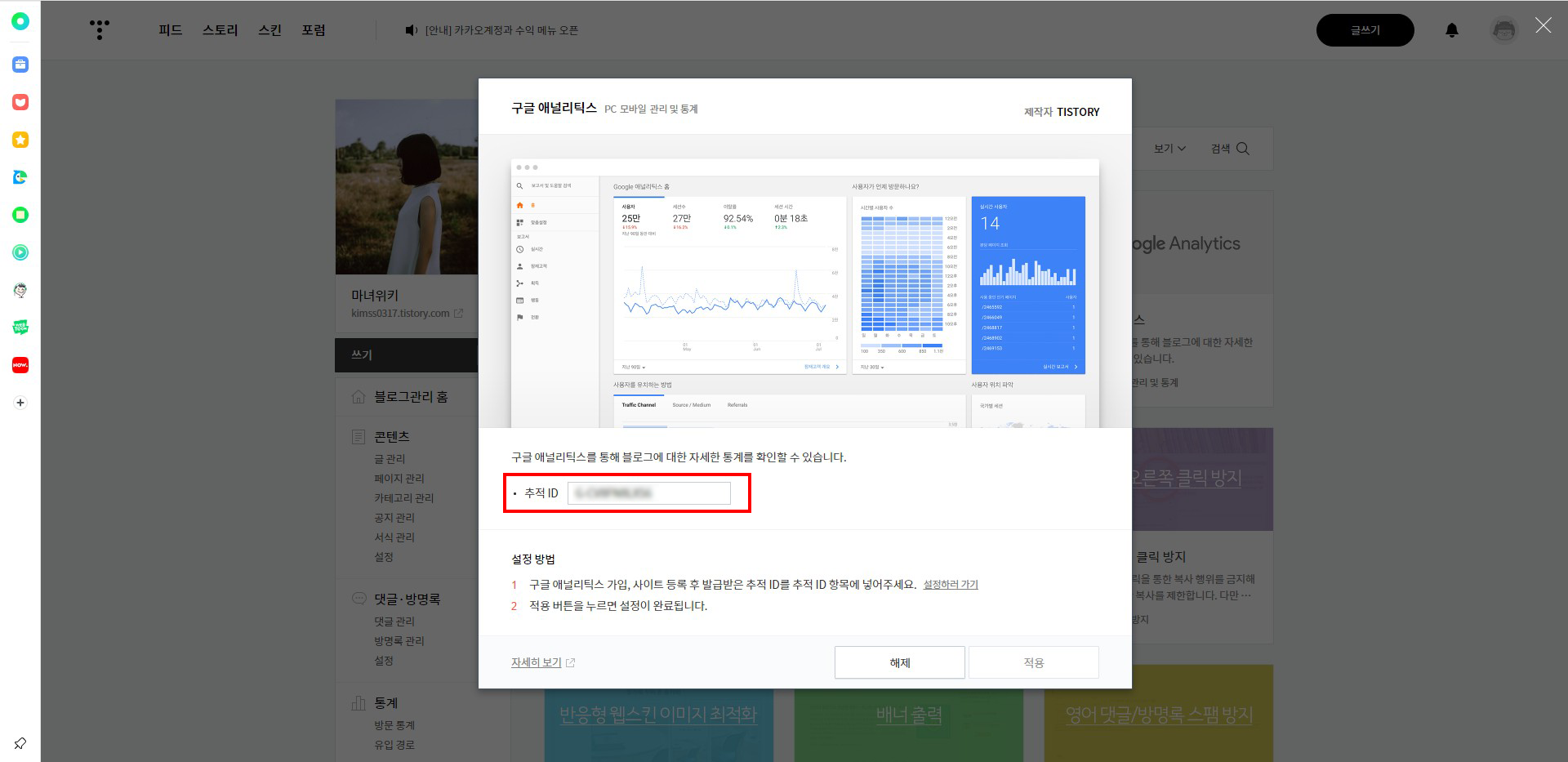Open the 피드 menu
Viewport: 1568px width, 762px height.
click(171, 30)
